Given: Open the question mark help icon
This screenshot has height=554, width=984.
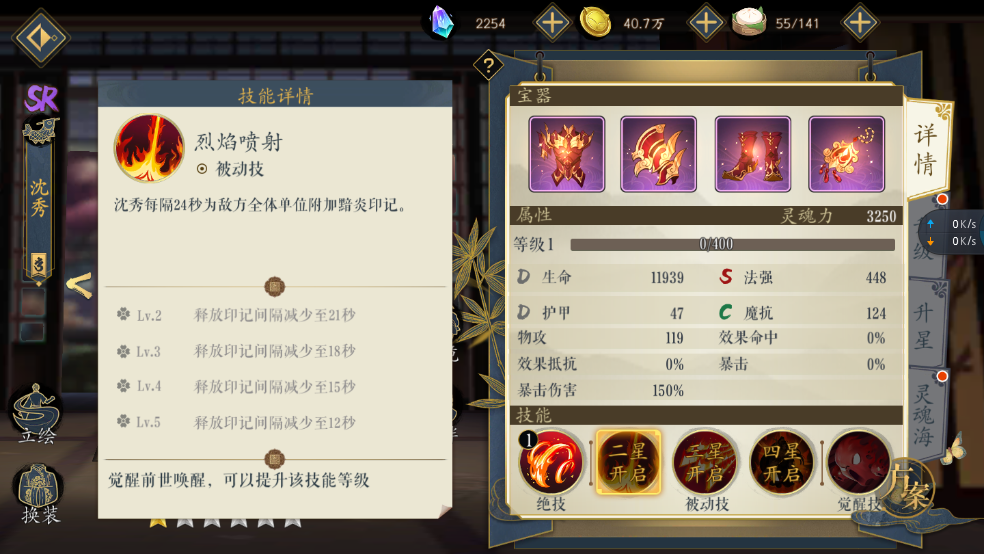Looking at the screenshot, I should 488,65.
